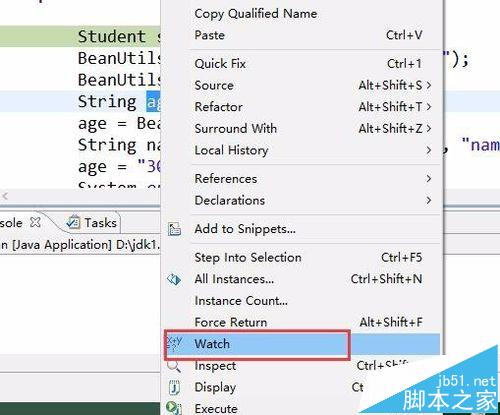The height and width of the screenshot is (415, 500).
Task: Close the Console tab with X
Action: pos(35,222)
